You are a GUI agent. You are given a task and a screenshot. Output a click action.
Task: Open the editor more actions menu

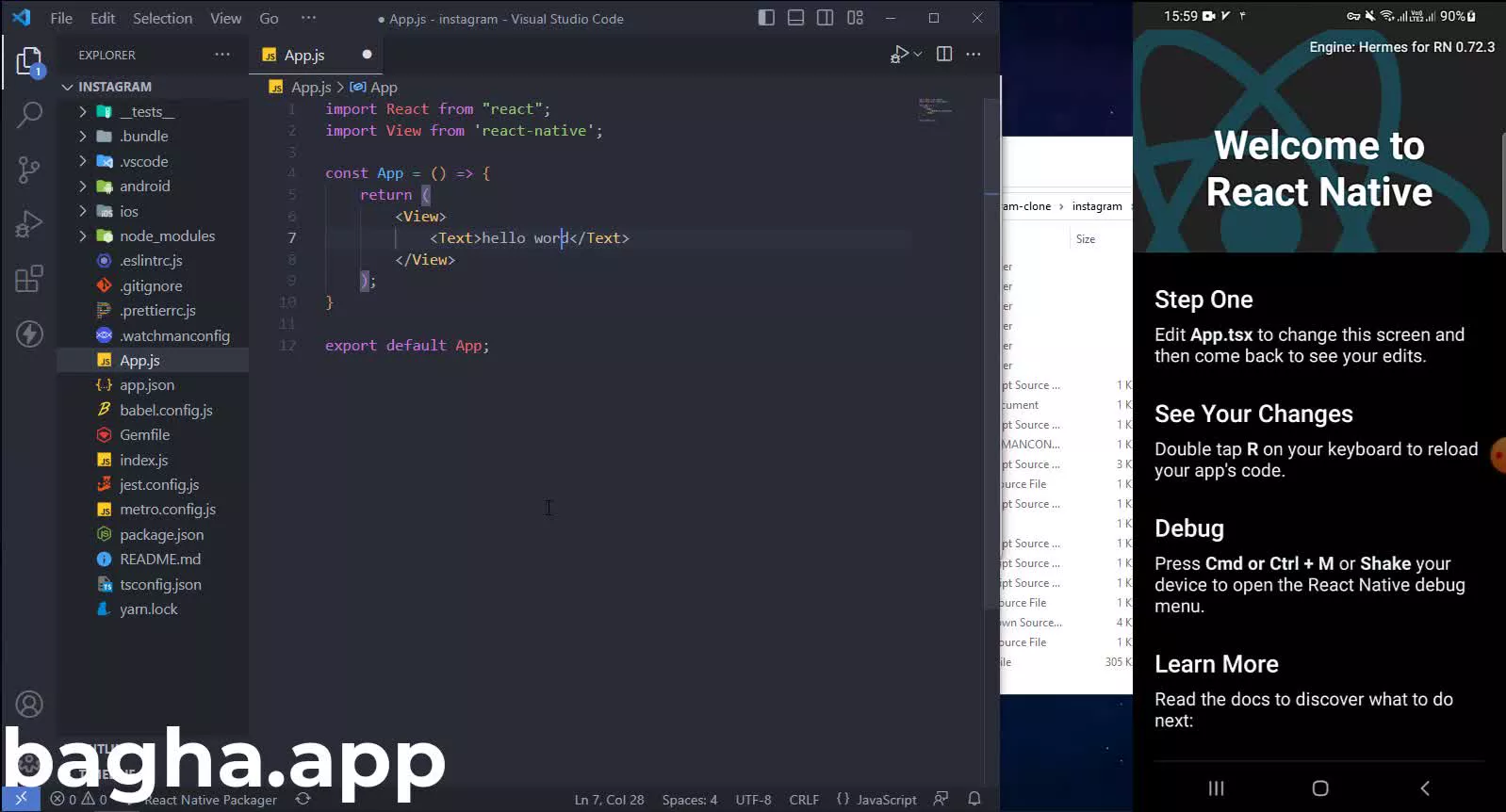pos(974,55)
